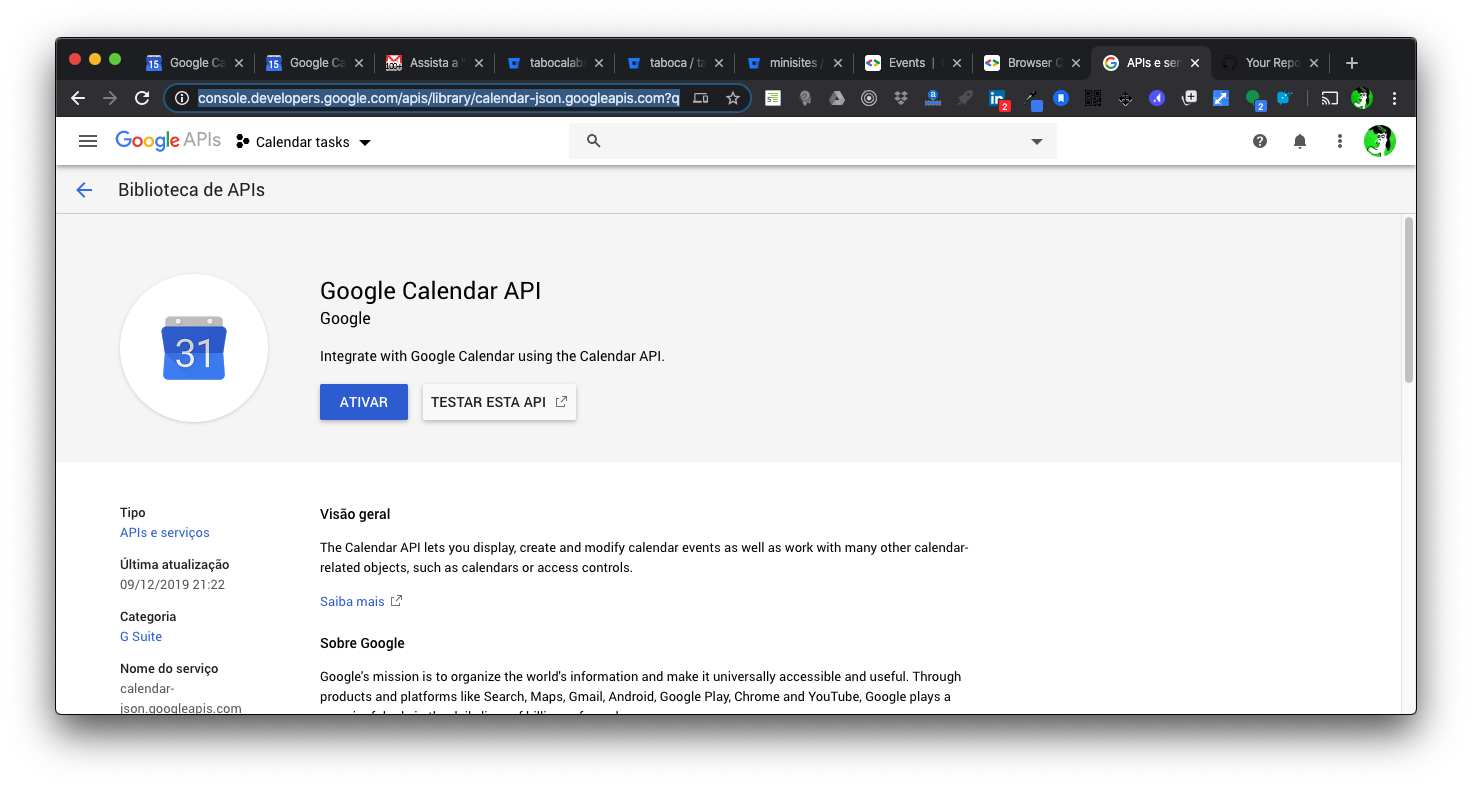The image size is (1472, 788).
Task: Click the rocket extension icon
Action: point(965,98)
